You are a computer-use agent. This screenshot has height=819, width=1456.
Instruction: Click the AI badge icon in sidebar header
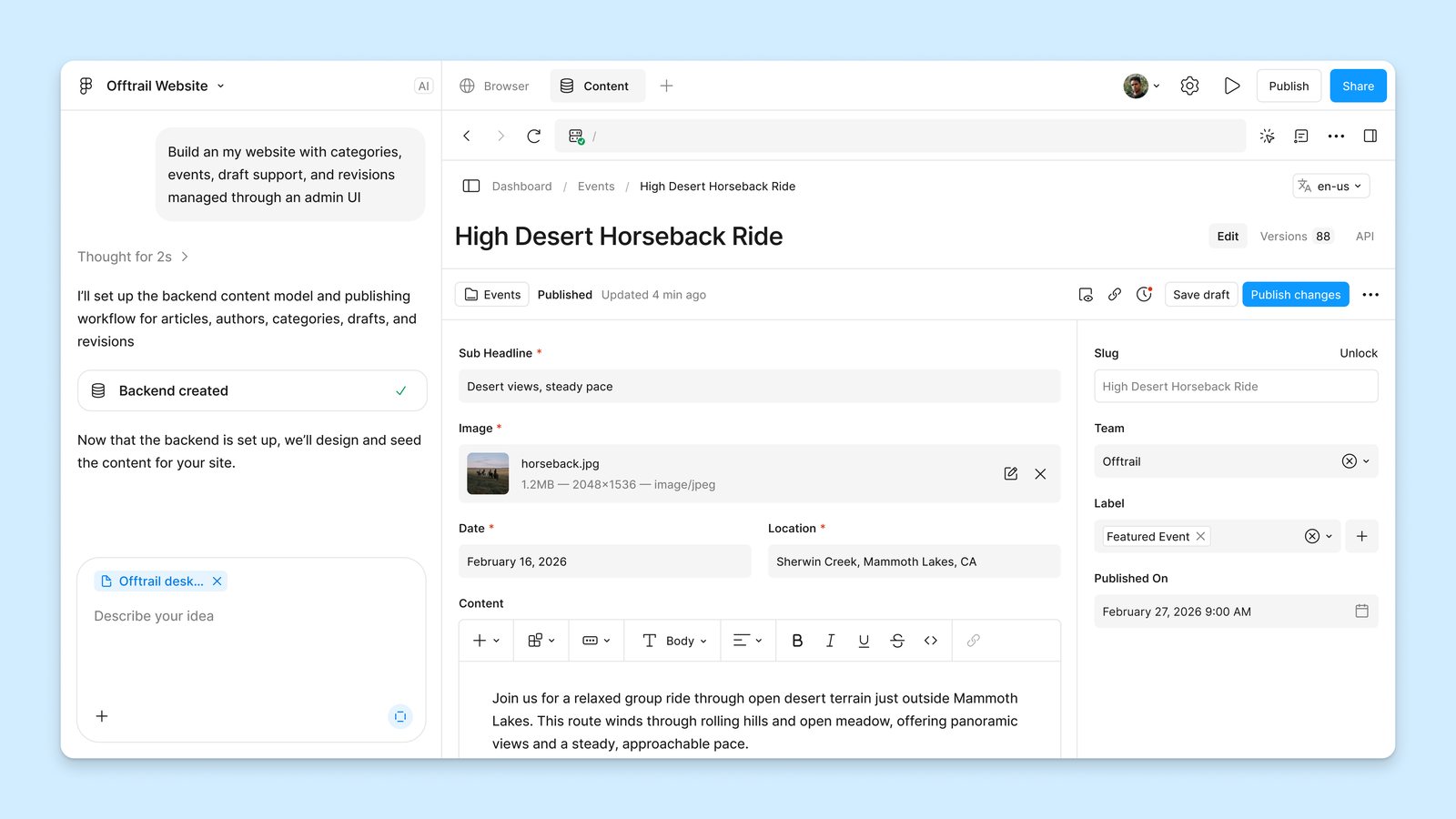click(x=423, y=86)
